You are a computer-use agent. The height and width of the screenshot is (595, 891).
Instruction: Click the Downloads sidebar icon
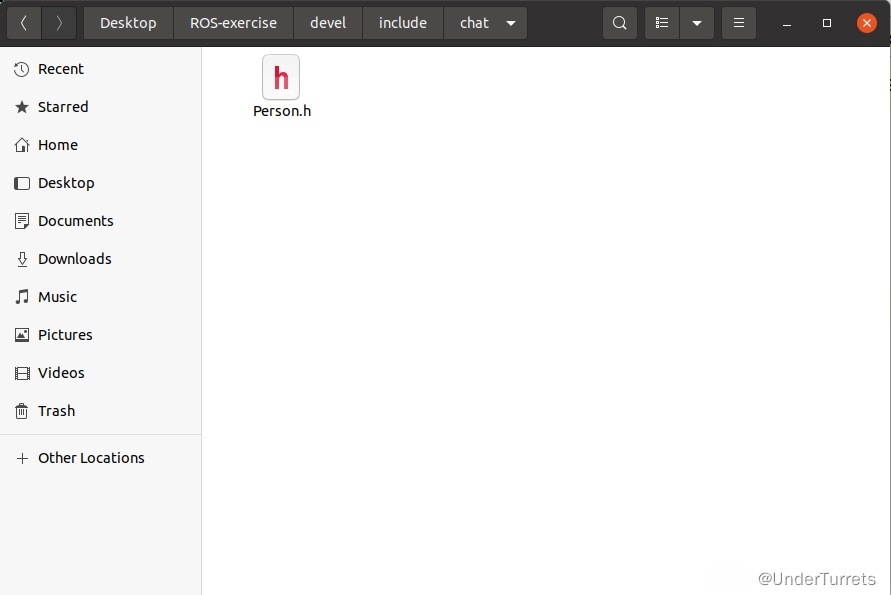22,259
